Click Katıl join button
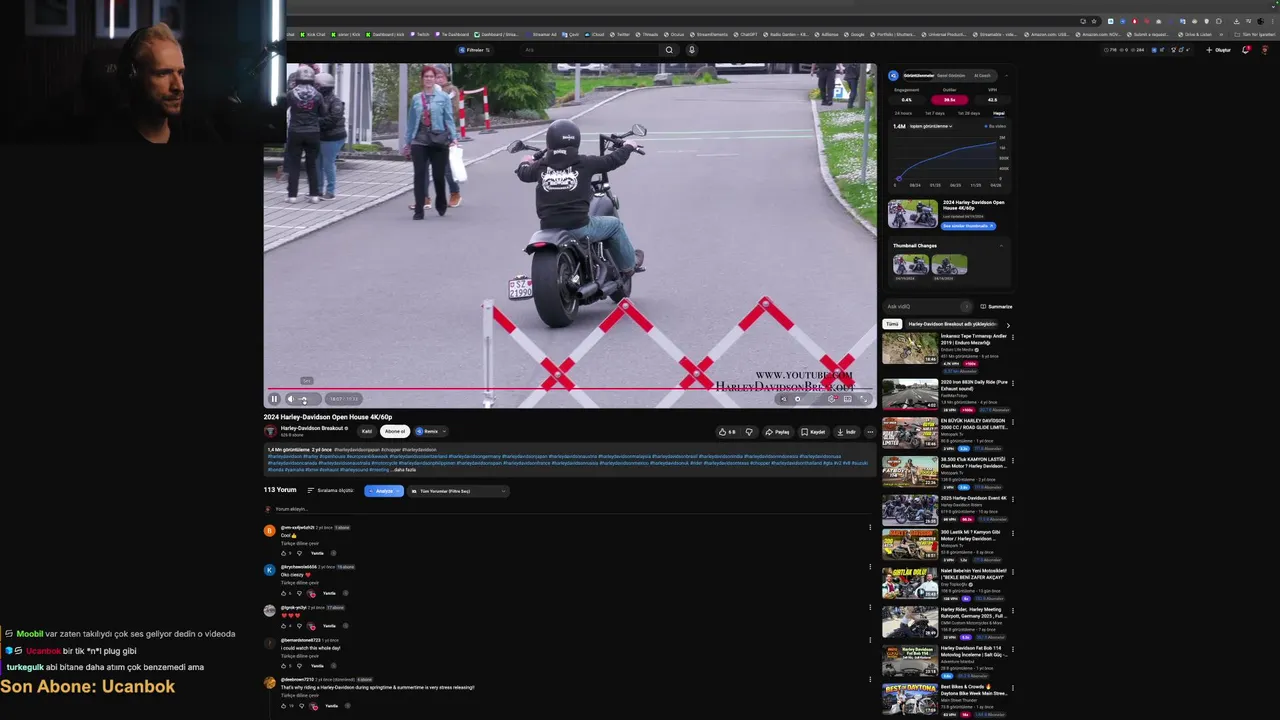The image size is (1280, 720). coord(367,431)
